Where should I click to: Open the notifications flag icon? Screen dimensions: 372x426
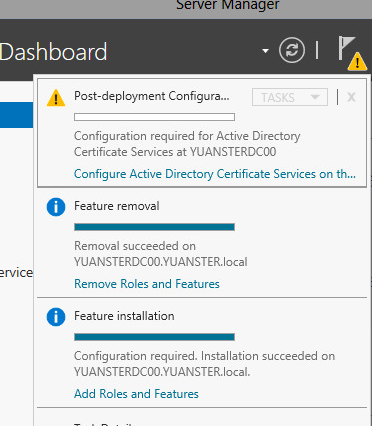(346, 48)
